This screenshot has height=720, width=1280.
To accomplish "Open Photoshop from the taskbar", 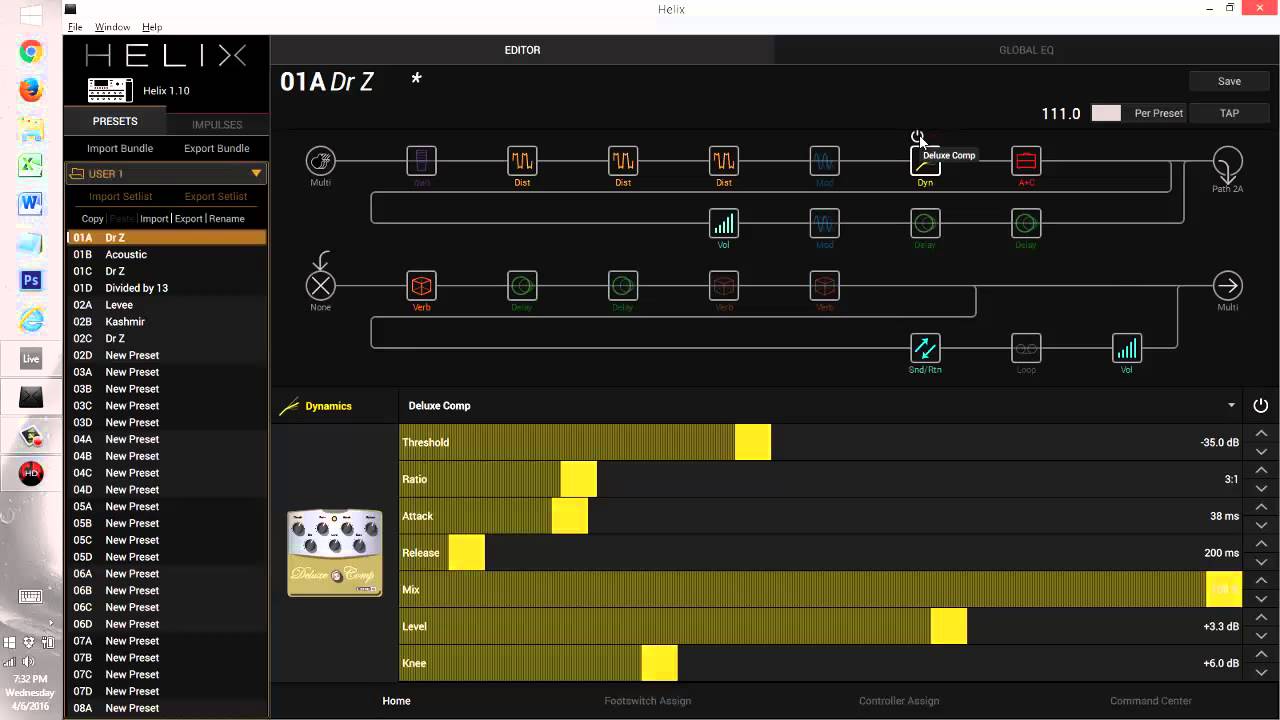I will click(31, 281).
